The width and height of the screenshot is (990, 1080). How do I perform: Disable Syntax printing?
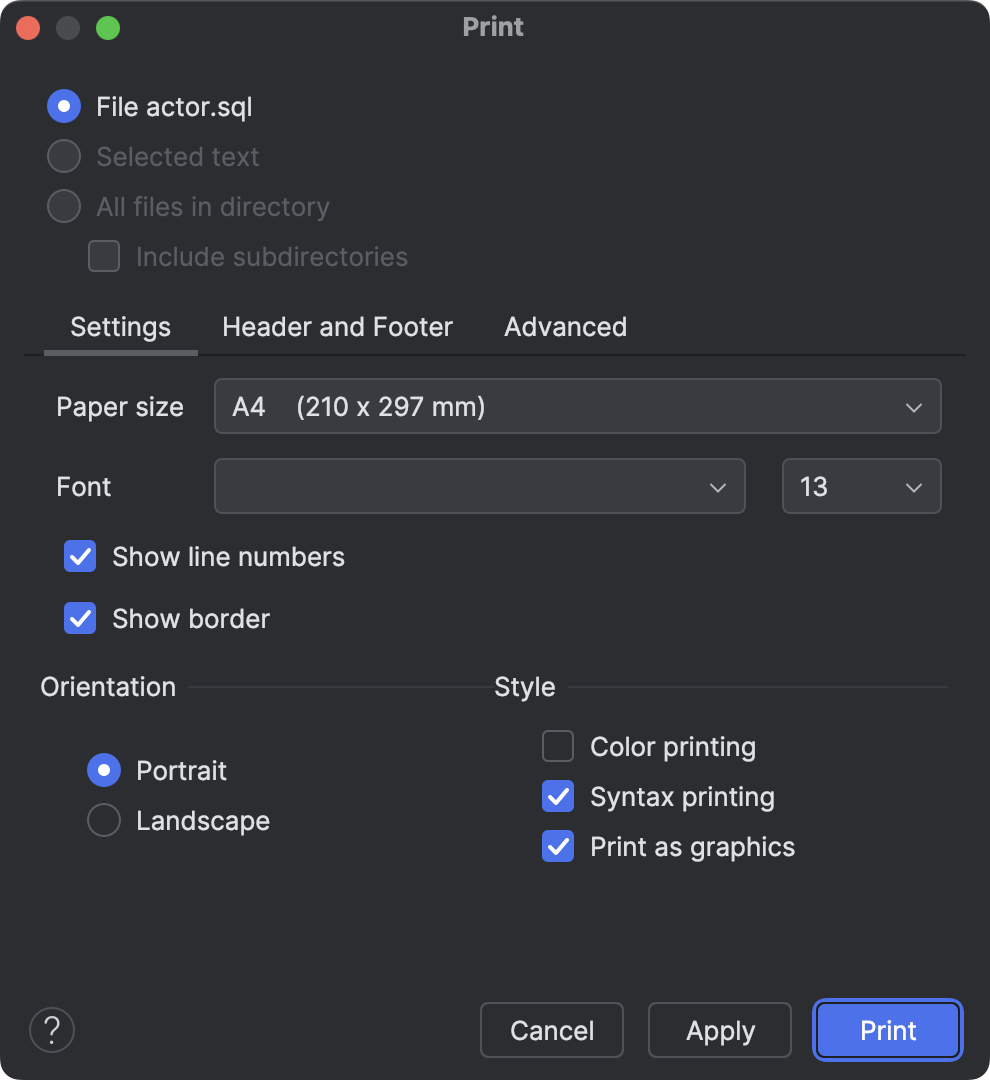point(557,796)
